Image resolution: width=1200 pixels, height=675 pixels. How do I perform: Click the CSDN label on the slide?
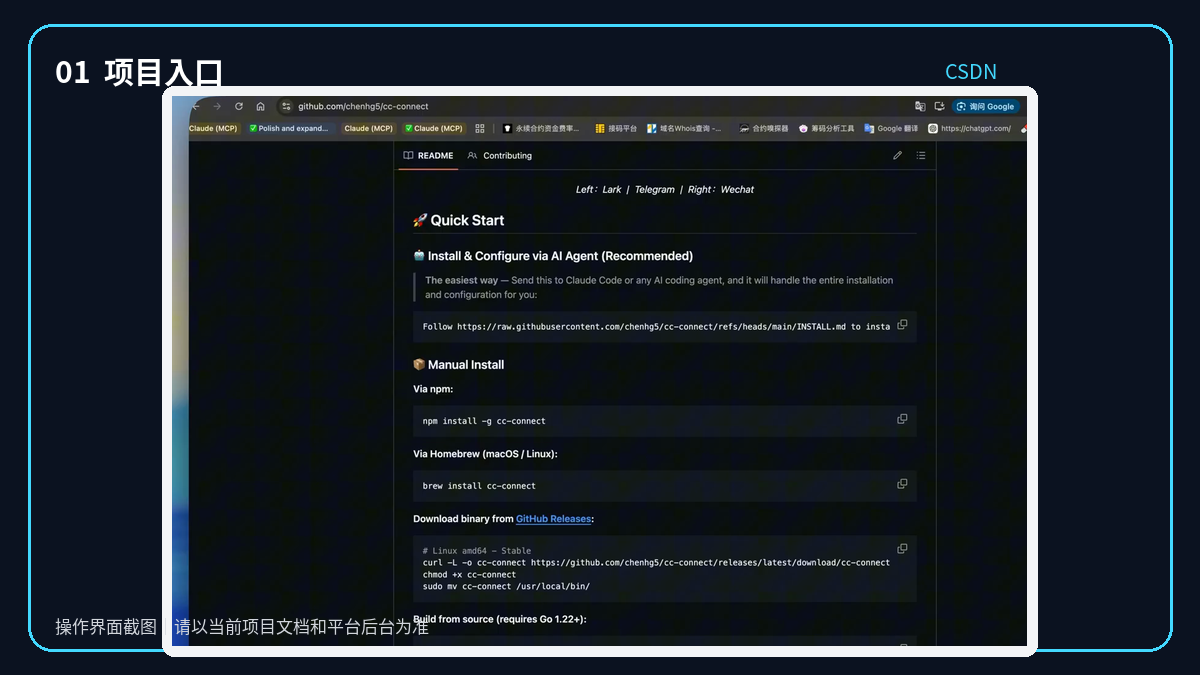(971, 72)
